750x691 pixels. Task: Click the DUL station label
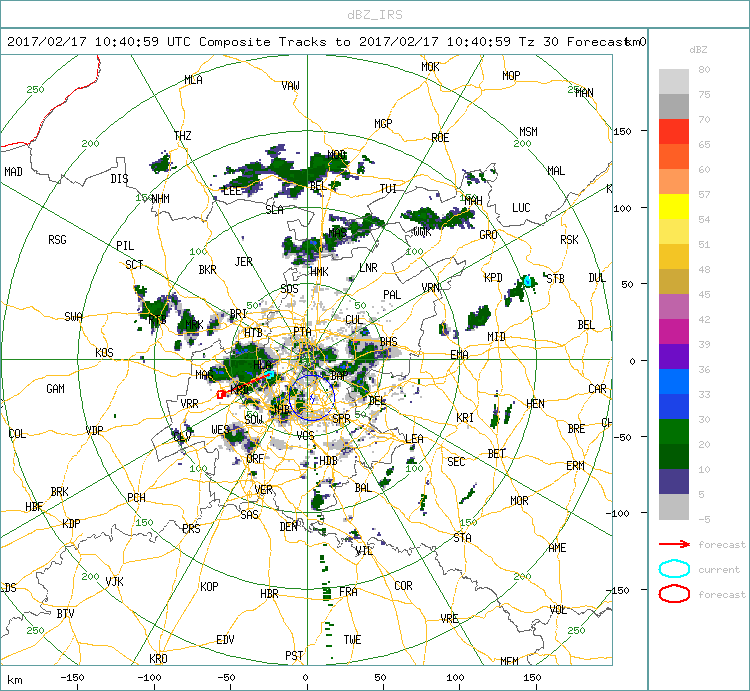pos(597,278)
